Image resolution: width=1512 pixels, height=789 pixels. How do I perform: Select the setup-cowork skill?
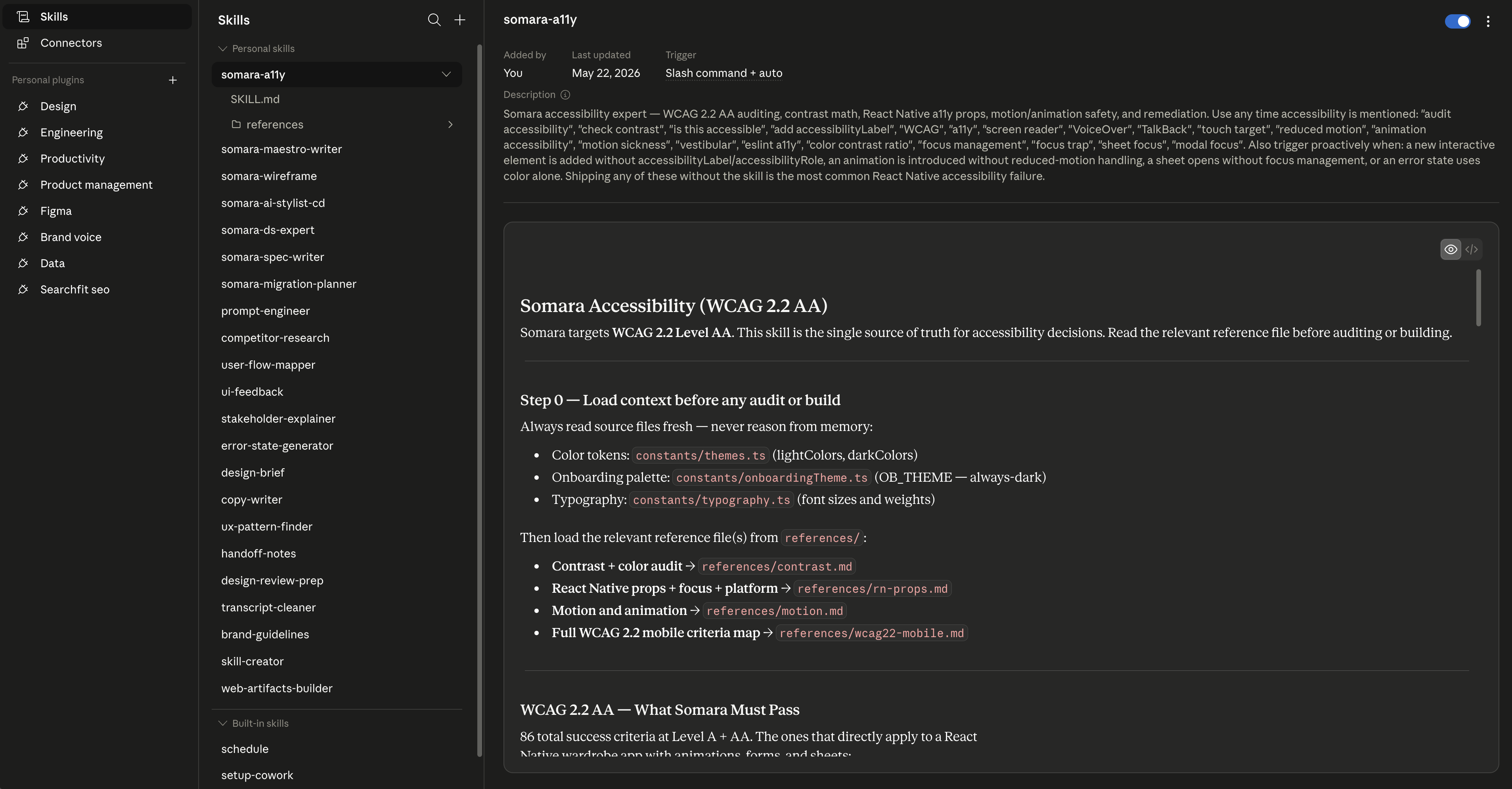337,776
